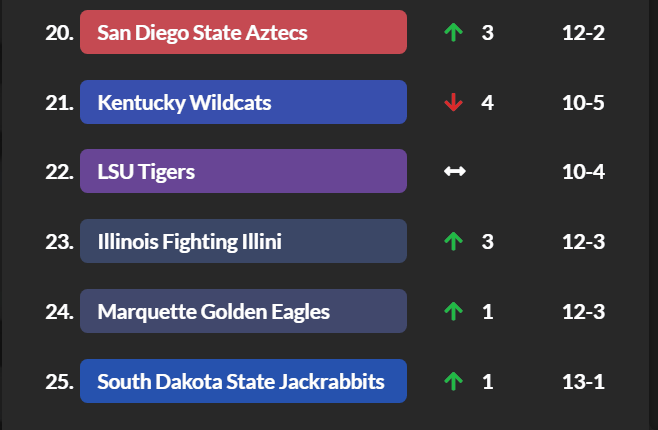Open the LSU Tigers team entry
The image size is (658, 430).
tap(243, 171)
